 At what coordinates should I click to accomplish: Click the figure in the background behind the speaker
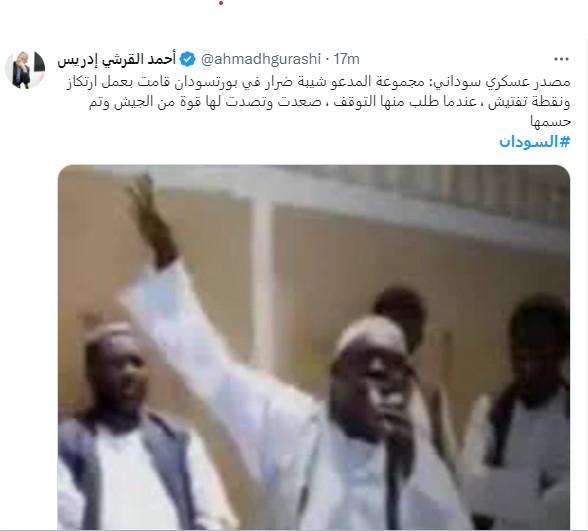401,311
